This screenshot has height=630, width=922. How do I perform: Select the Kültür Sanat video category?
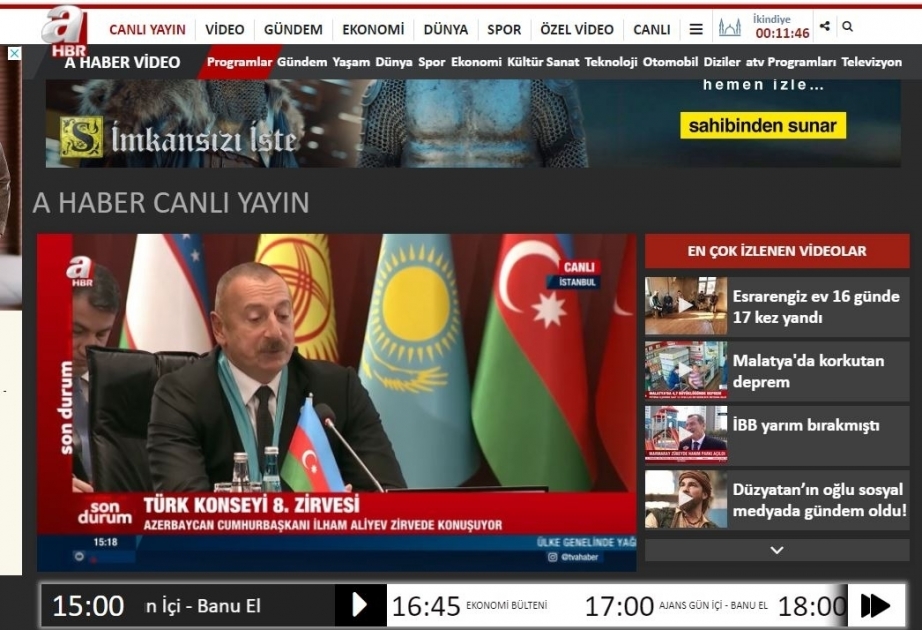[x=543, y=62]
